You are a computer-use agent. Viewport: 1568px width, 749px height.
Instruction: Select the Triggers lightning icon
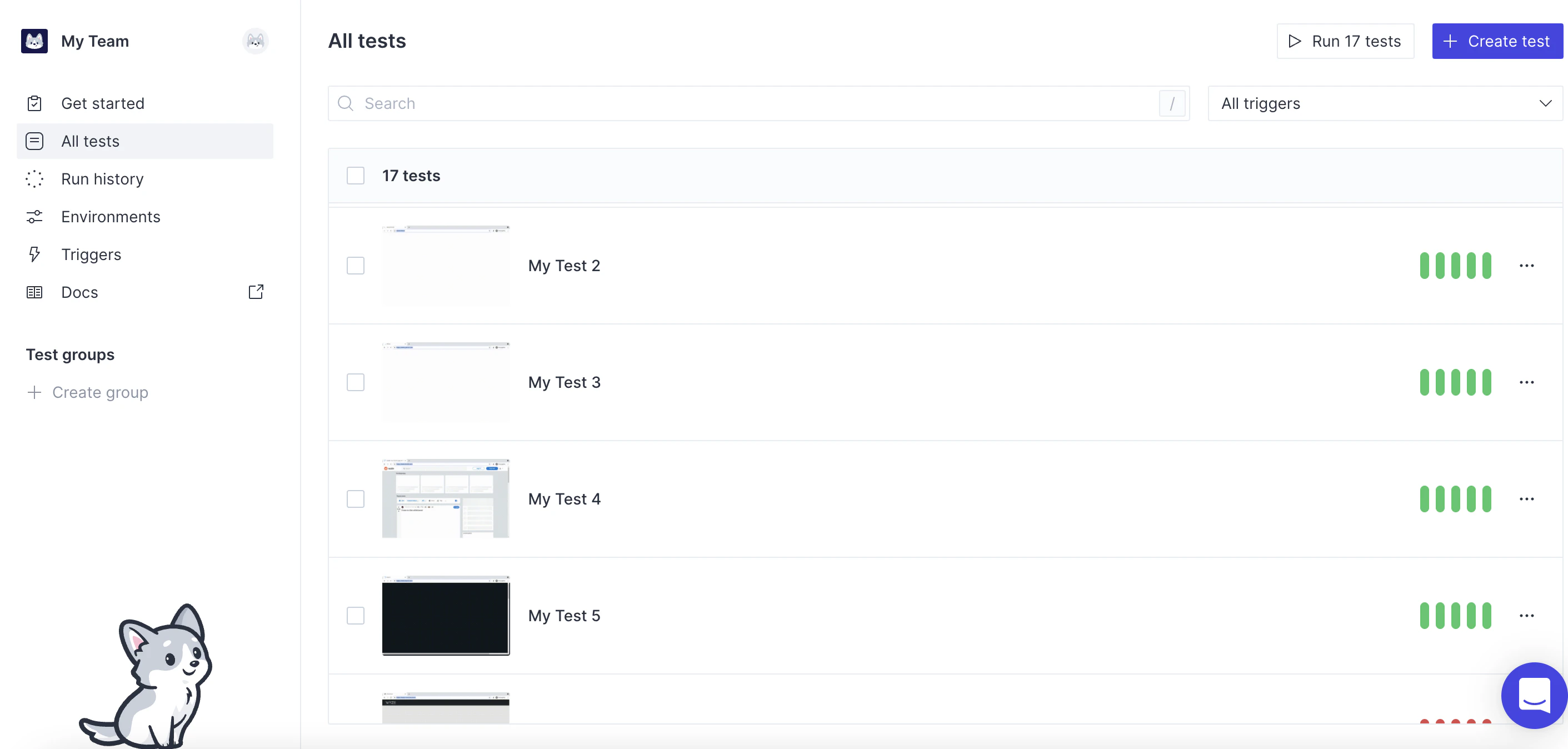(34, 254)
